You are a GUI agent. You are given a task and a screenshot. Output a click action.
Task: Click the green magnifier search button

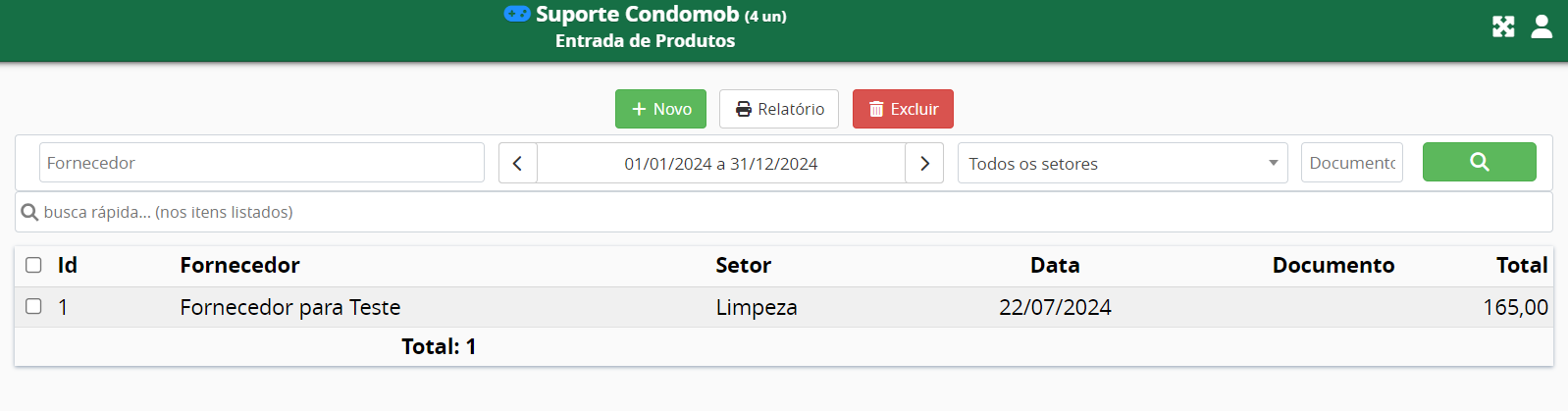tap(1479, 162)
